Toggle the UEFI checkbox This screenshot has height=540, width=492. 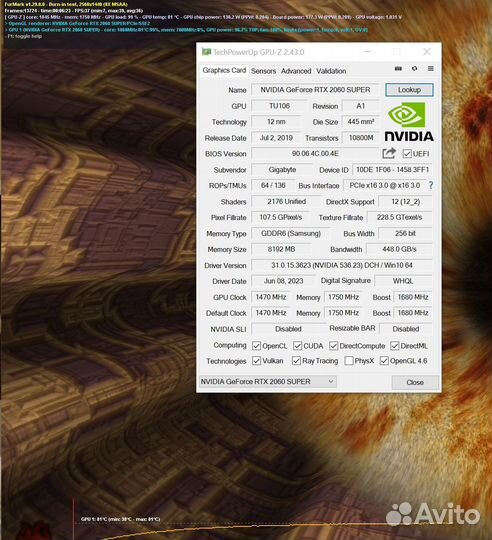(x=407, y=154)
